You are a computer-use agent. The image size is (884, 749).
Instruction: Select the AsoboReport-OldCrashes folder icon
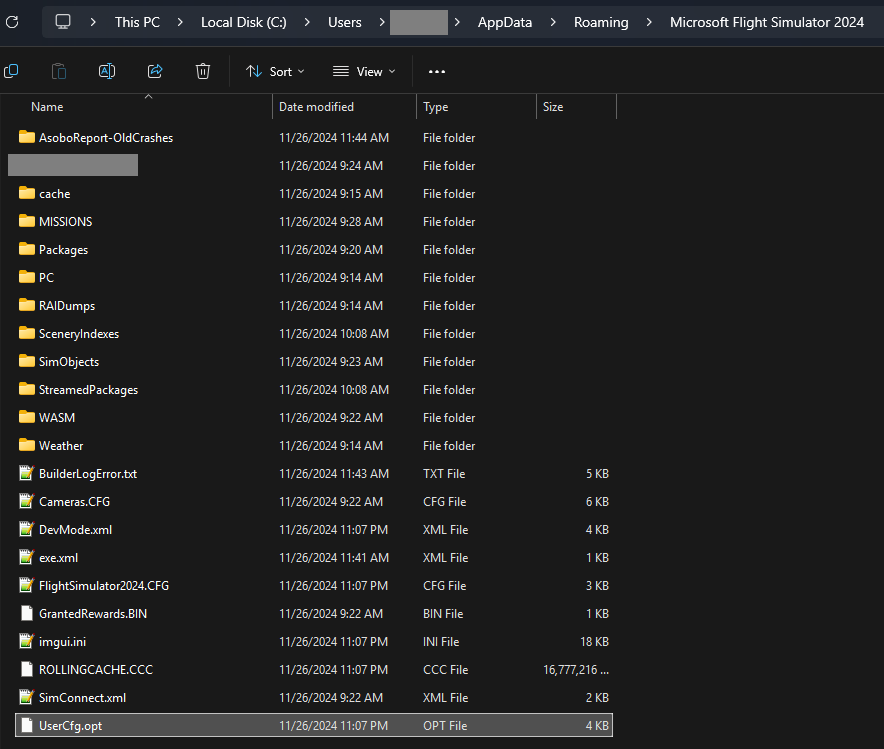26,137
